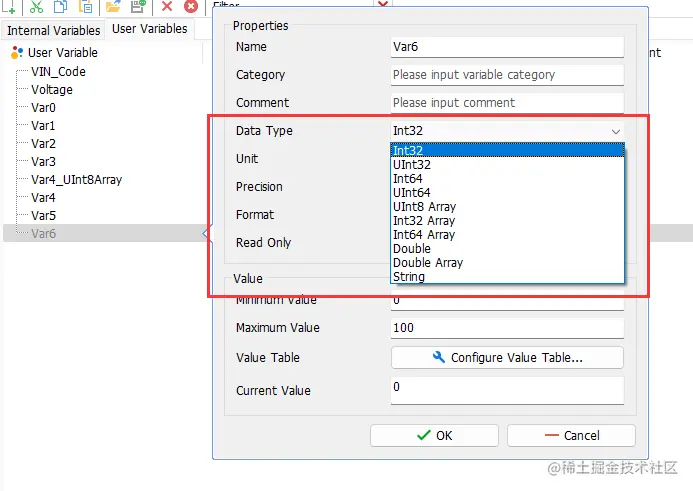Click the Cancel button
The height and width of the screenshot is (491, 693).
click(x=571, y=436)
